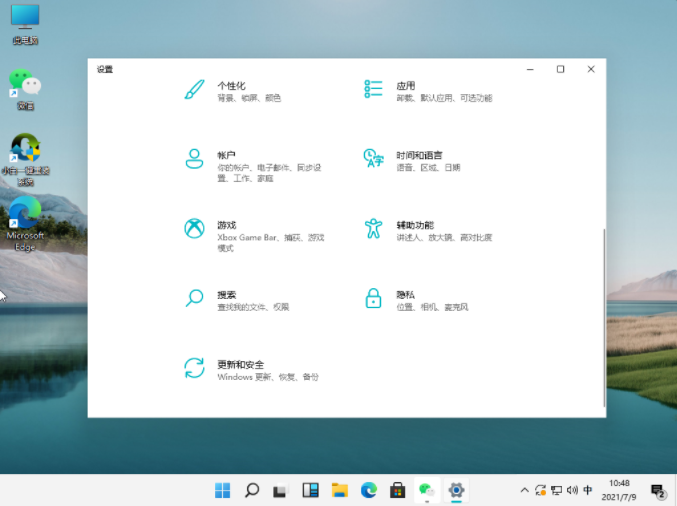This screenshot has height=506, width=677.
Task: Click the Windows Start button on taskbar
Action: click(x=222, y=490)
